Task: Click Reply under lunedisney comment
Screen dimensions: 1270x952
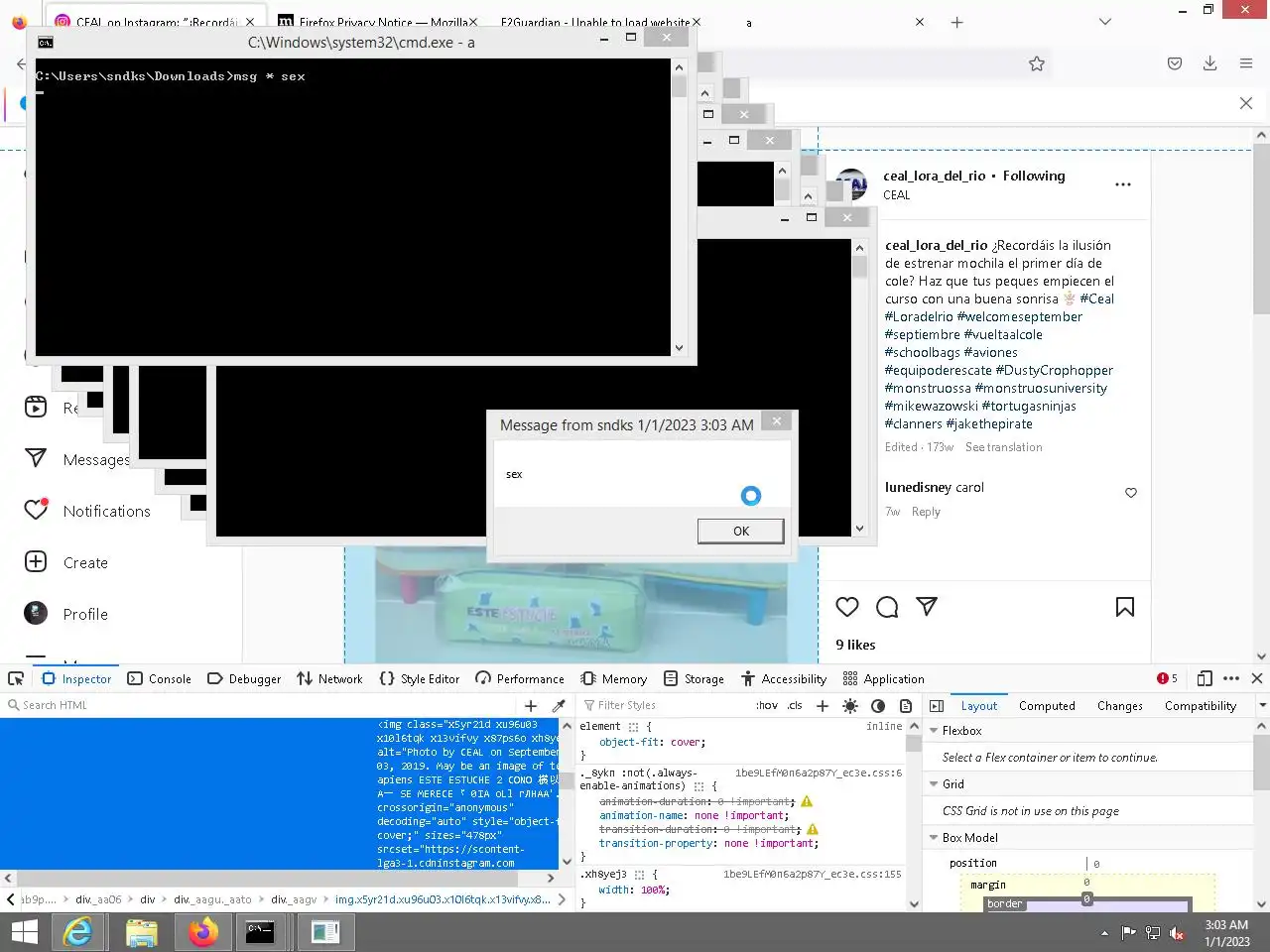Action: 926,513
